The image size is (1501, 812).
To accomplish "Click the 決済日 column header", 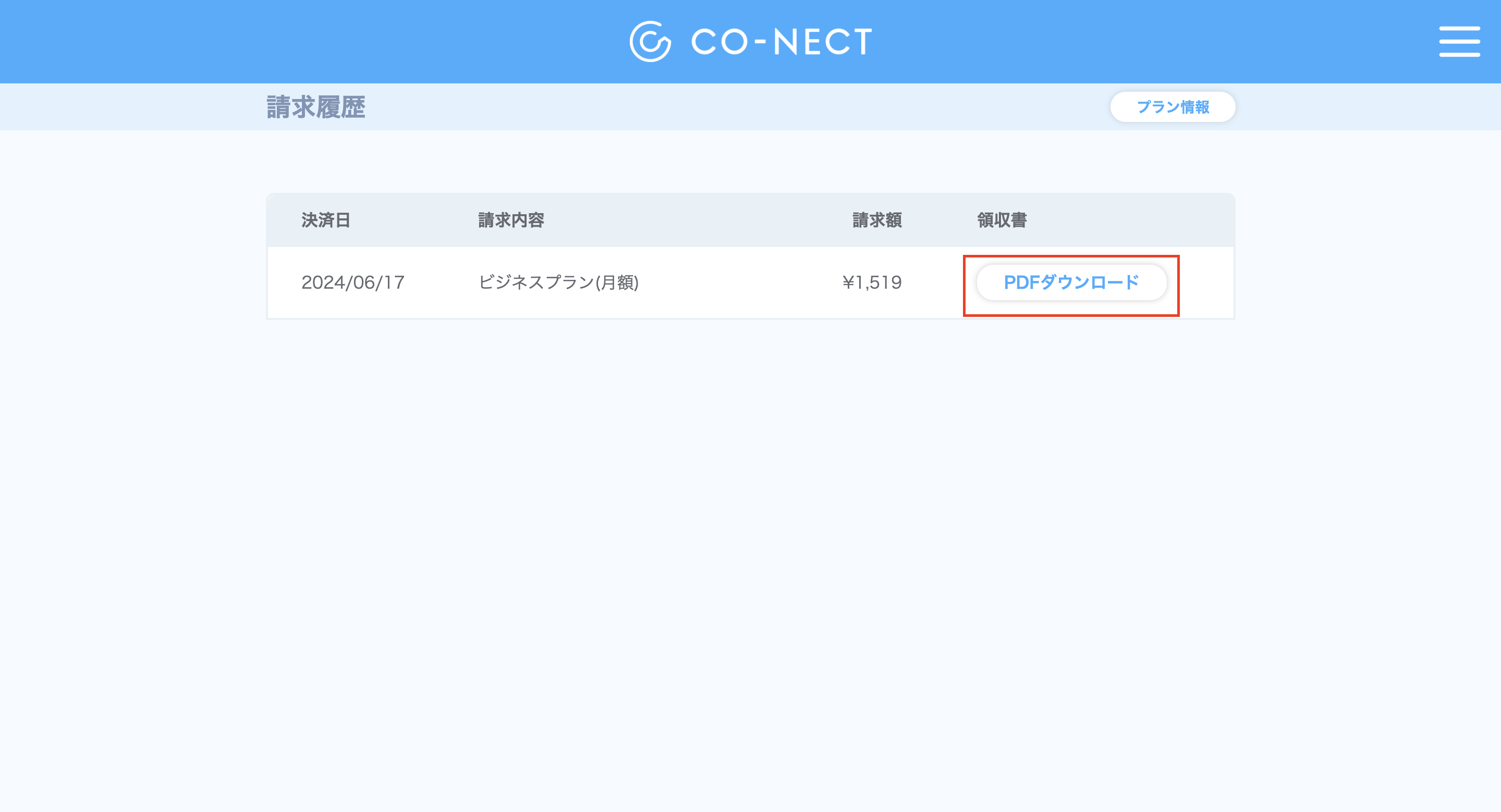I will [x=325, y=220].
